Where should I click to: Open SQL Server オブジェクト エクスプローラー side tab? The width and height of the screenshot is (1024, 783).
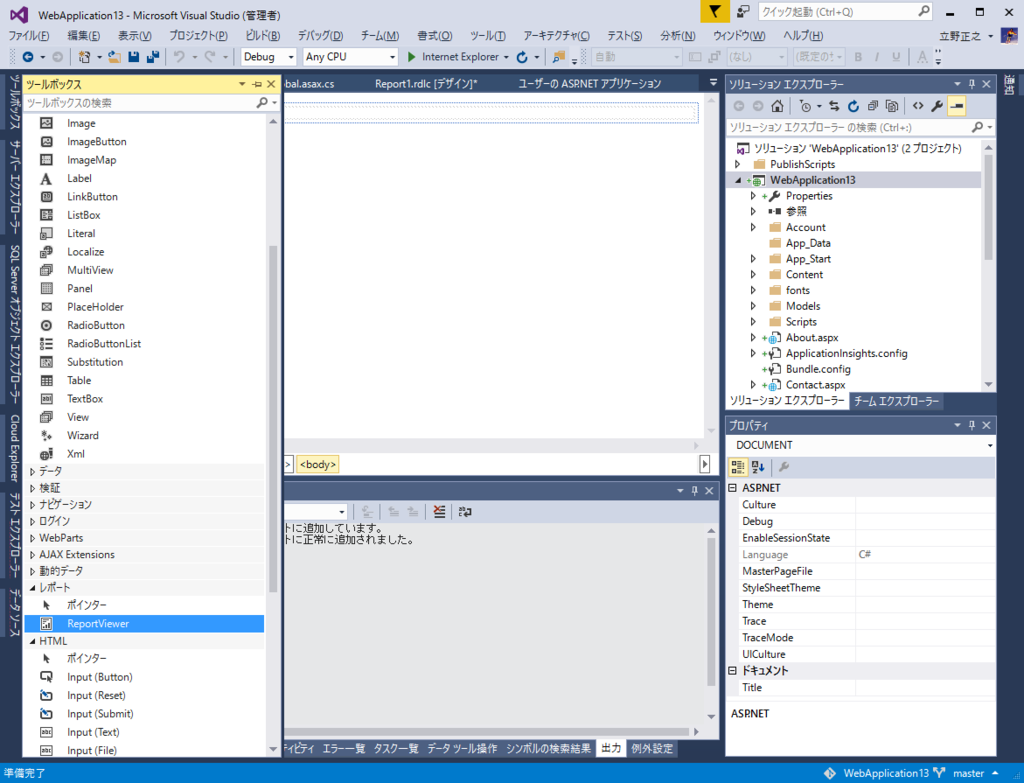(14, 325)
